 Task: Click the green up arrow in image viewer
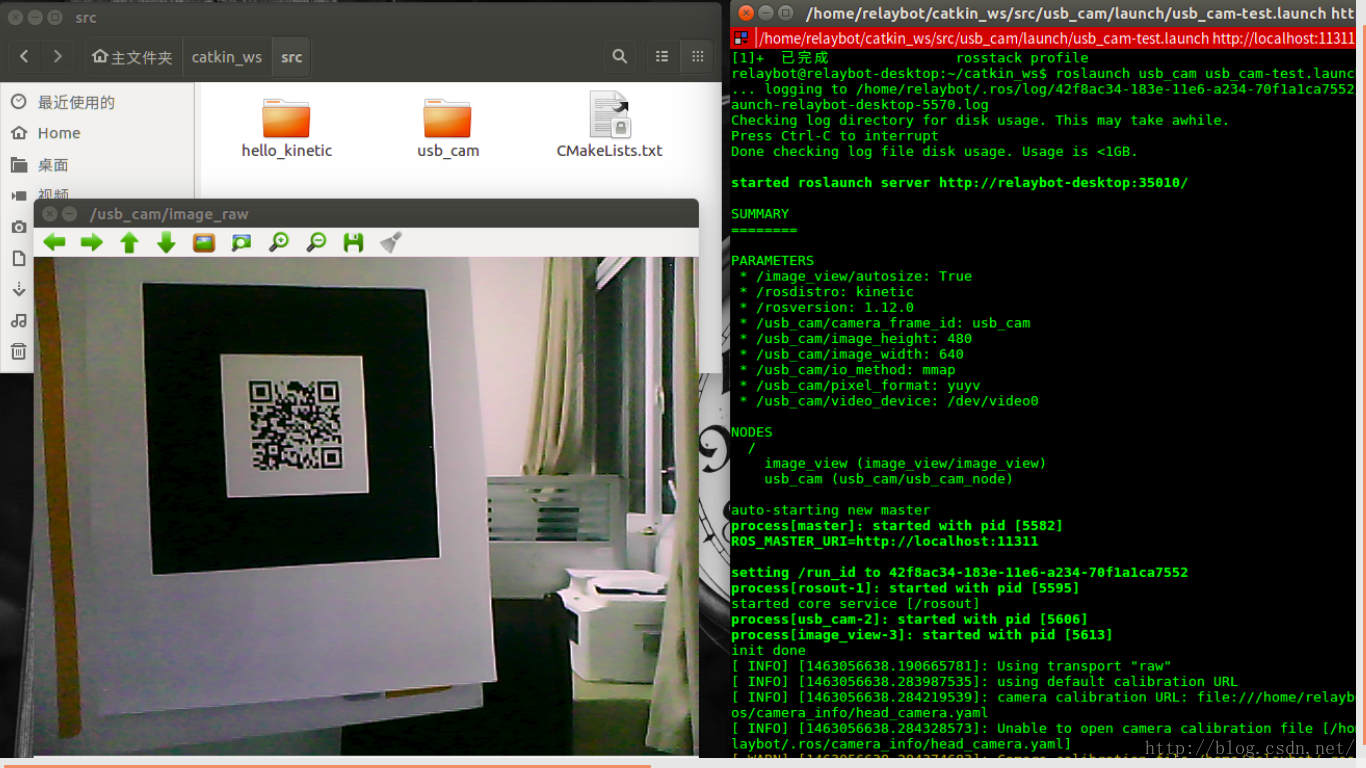(x=129, y=242)
